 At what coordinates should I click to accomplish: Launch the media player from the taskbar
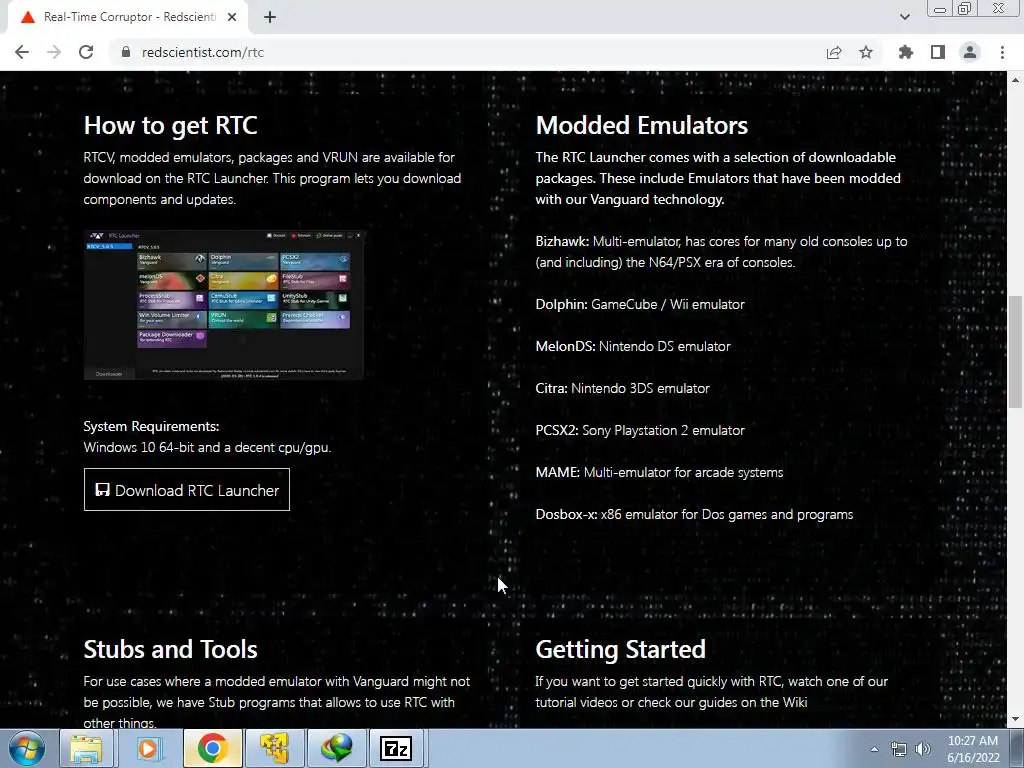click(148, 748)
